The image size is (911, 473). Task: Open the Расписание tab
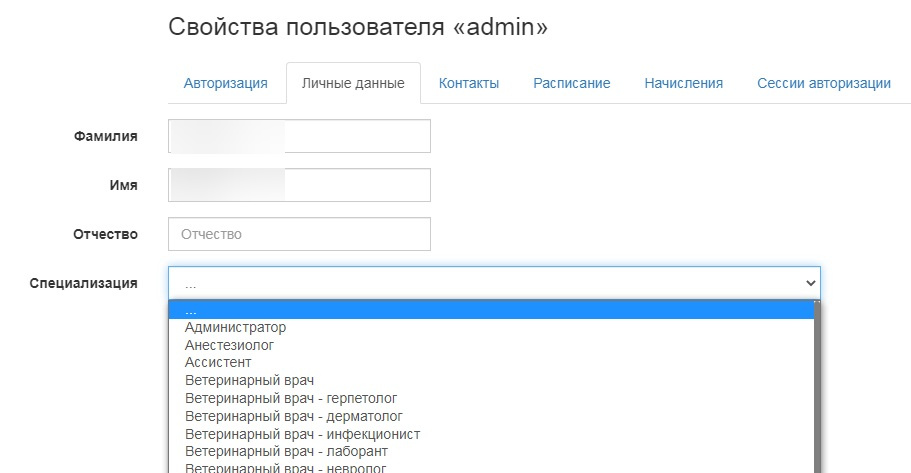point(572,83)
